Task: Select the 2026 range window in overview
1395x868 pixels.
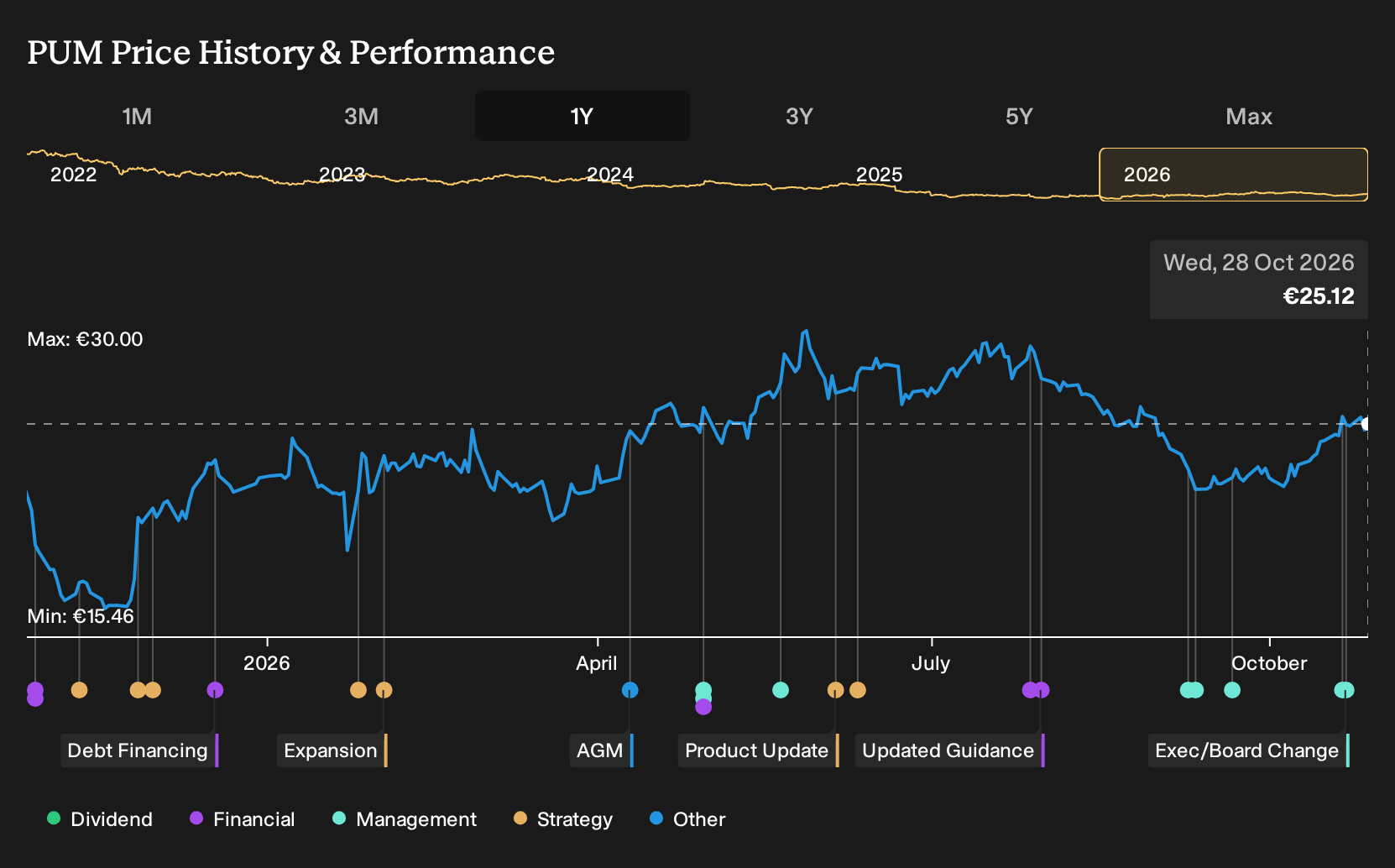Action: coord(1234,175)
